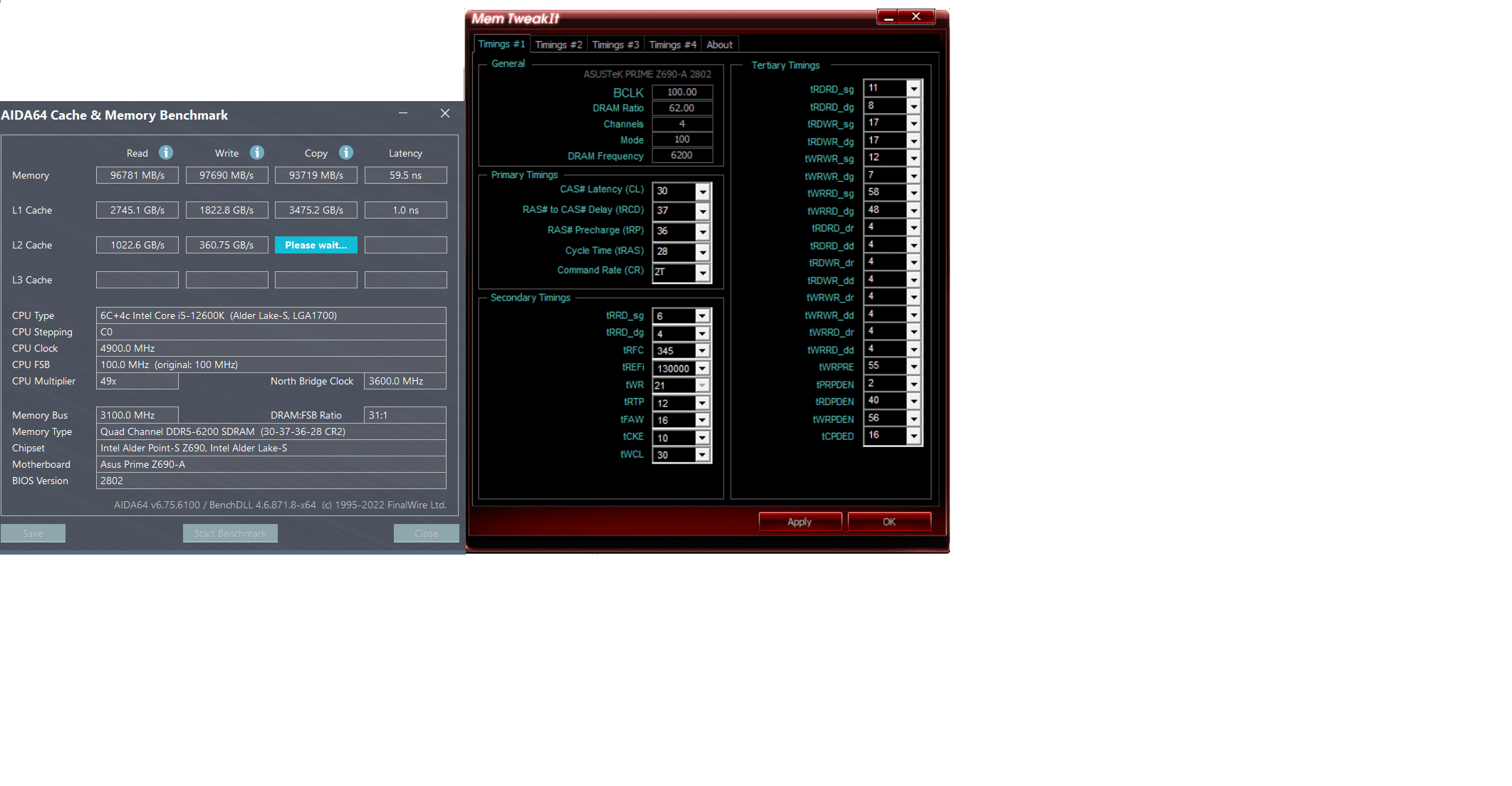Image resolution: width=1512 pixels, height=786 pixels.
Task: Expand the tWCL dropdown
Action: [702, 455]
